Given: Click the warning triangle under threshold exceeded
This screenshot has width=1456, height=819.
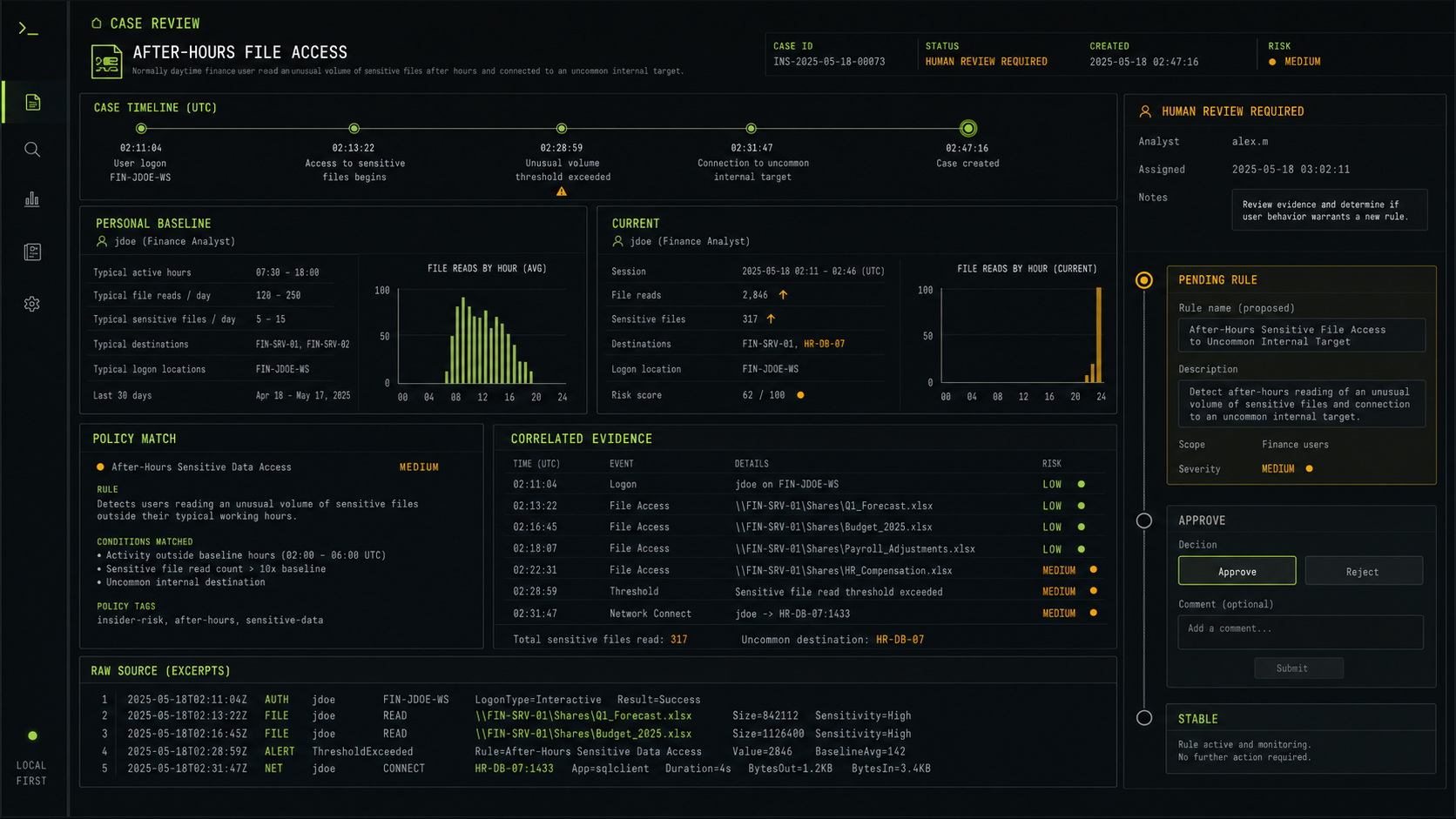Looking at the screenshot, I should pos(562,191).
